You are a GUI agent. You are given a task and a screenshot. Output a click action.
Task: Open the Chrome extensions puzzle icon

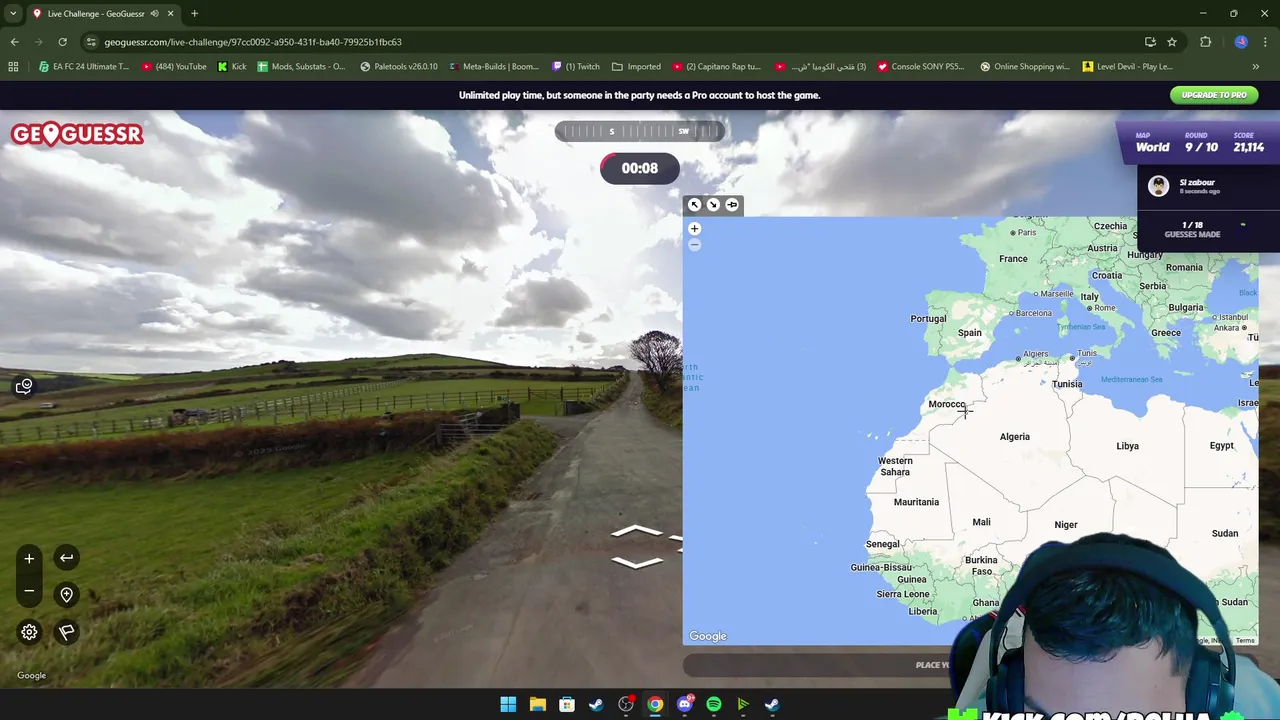(1205, 42)
